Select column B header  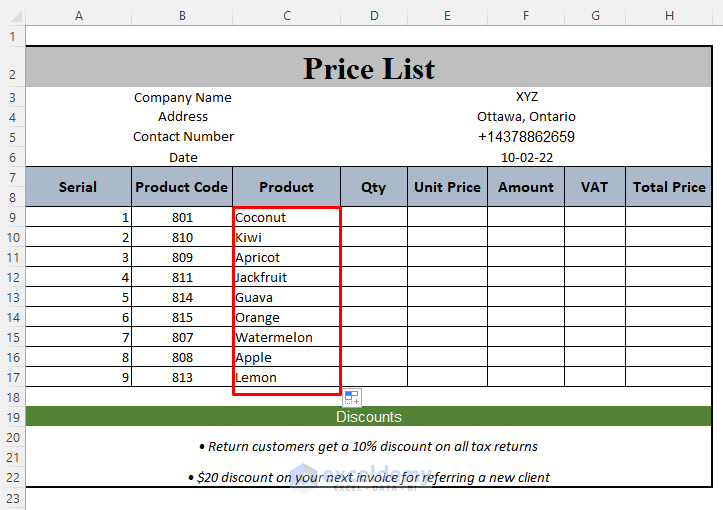click(x=182, y=16)
